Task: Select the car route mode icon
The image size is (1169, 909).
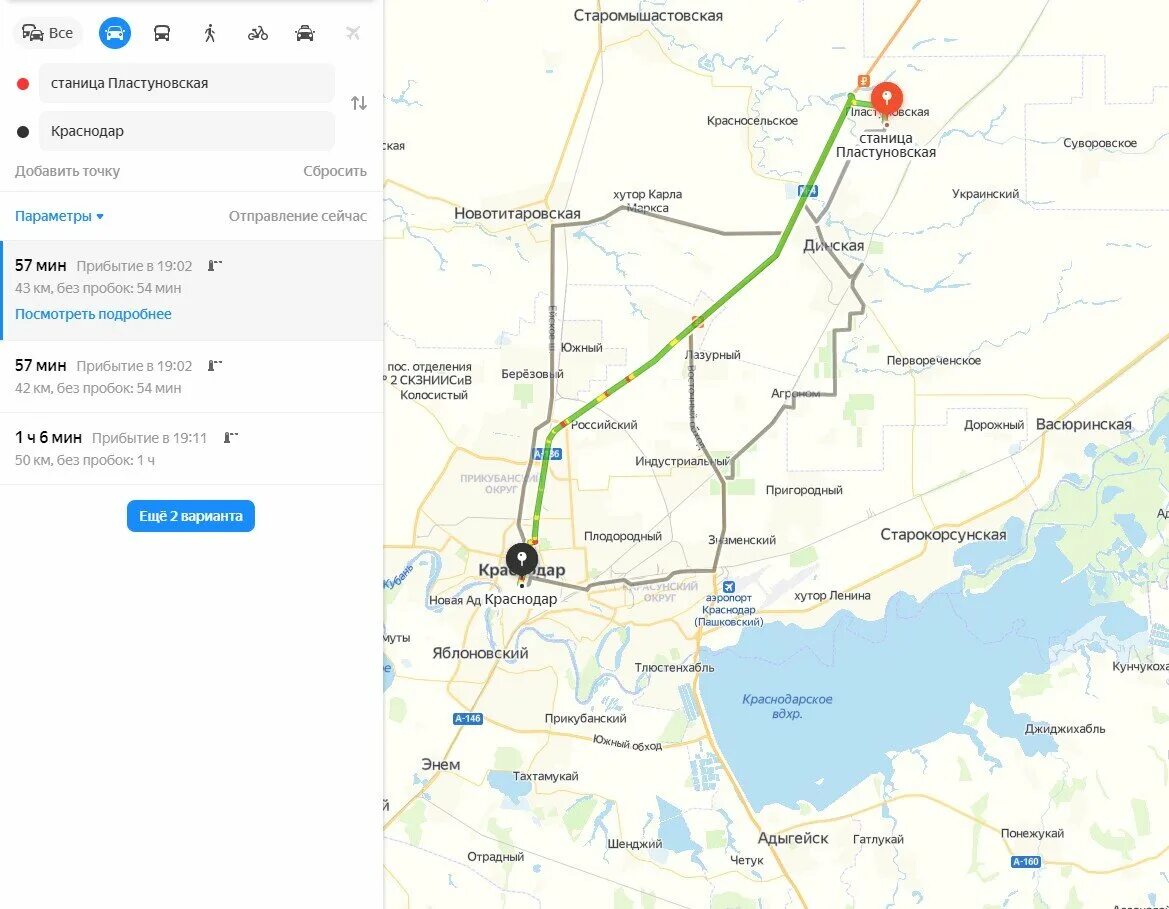Action: click(115, 33)
